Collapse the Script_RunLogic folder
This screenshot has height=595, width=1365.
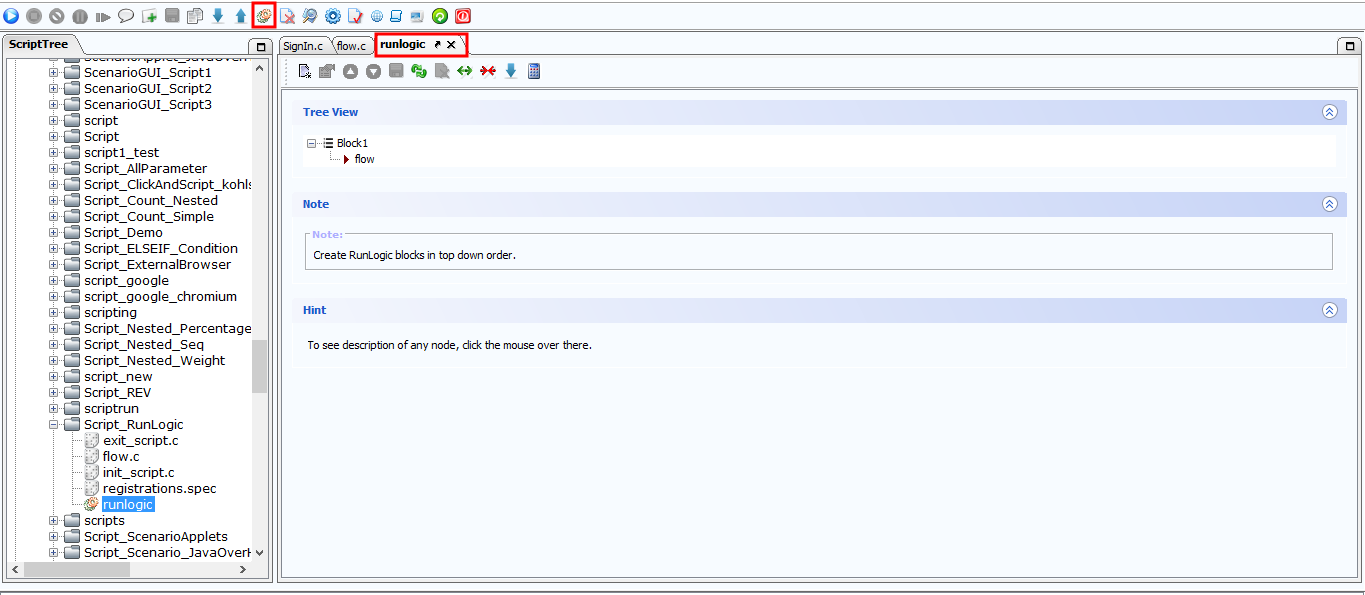coord(54,425)
